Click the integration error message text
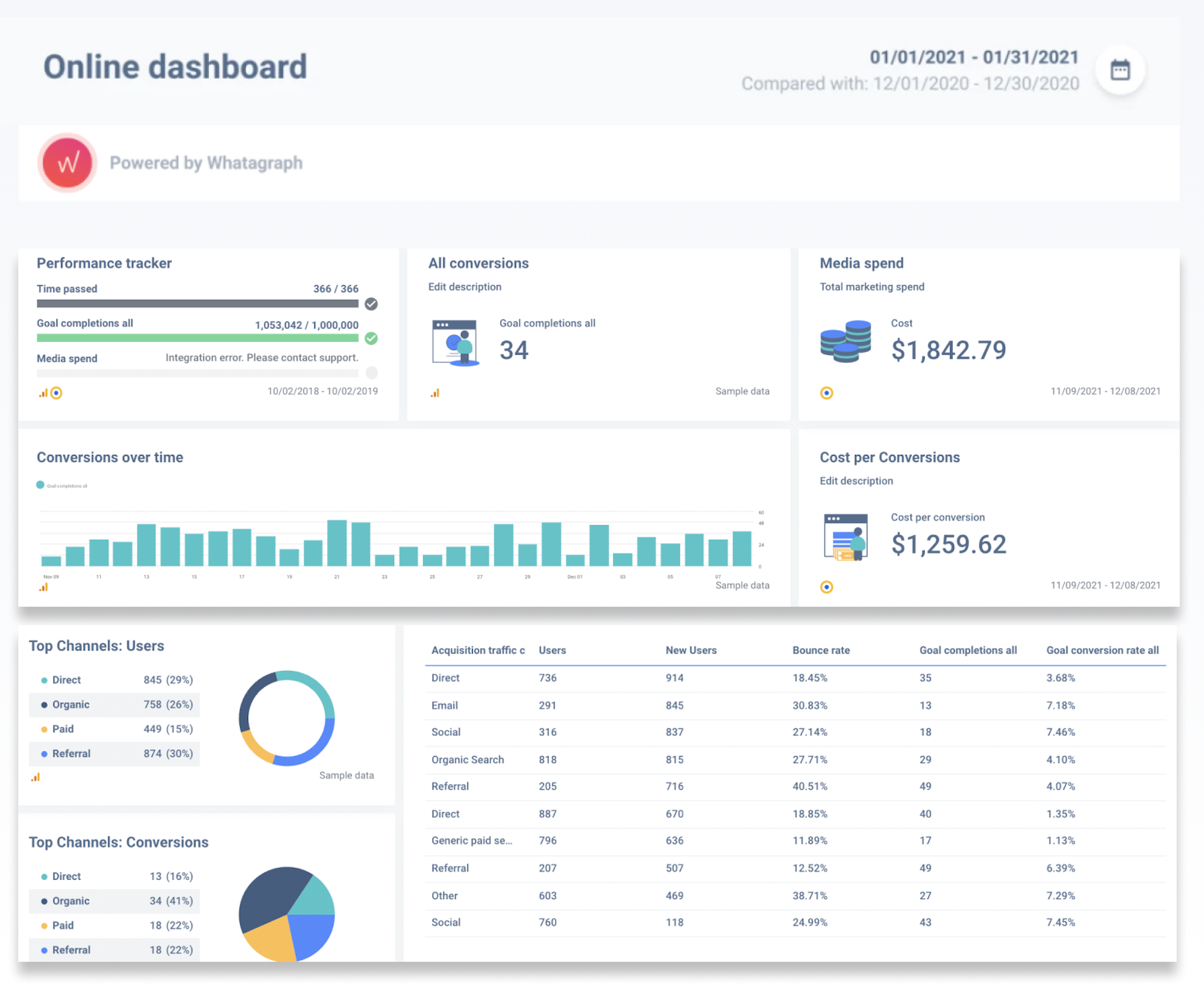Screen dimensions: 1204x984 [x=262, y=357]
